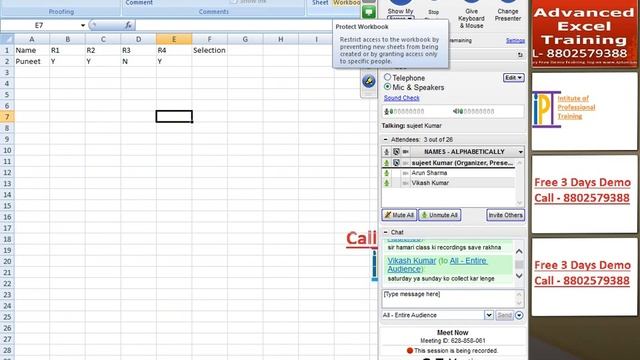Click cell F1 containing Selection

click(x=209, y=50)
